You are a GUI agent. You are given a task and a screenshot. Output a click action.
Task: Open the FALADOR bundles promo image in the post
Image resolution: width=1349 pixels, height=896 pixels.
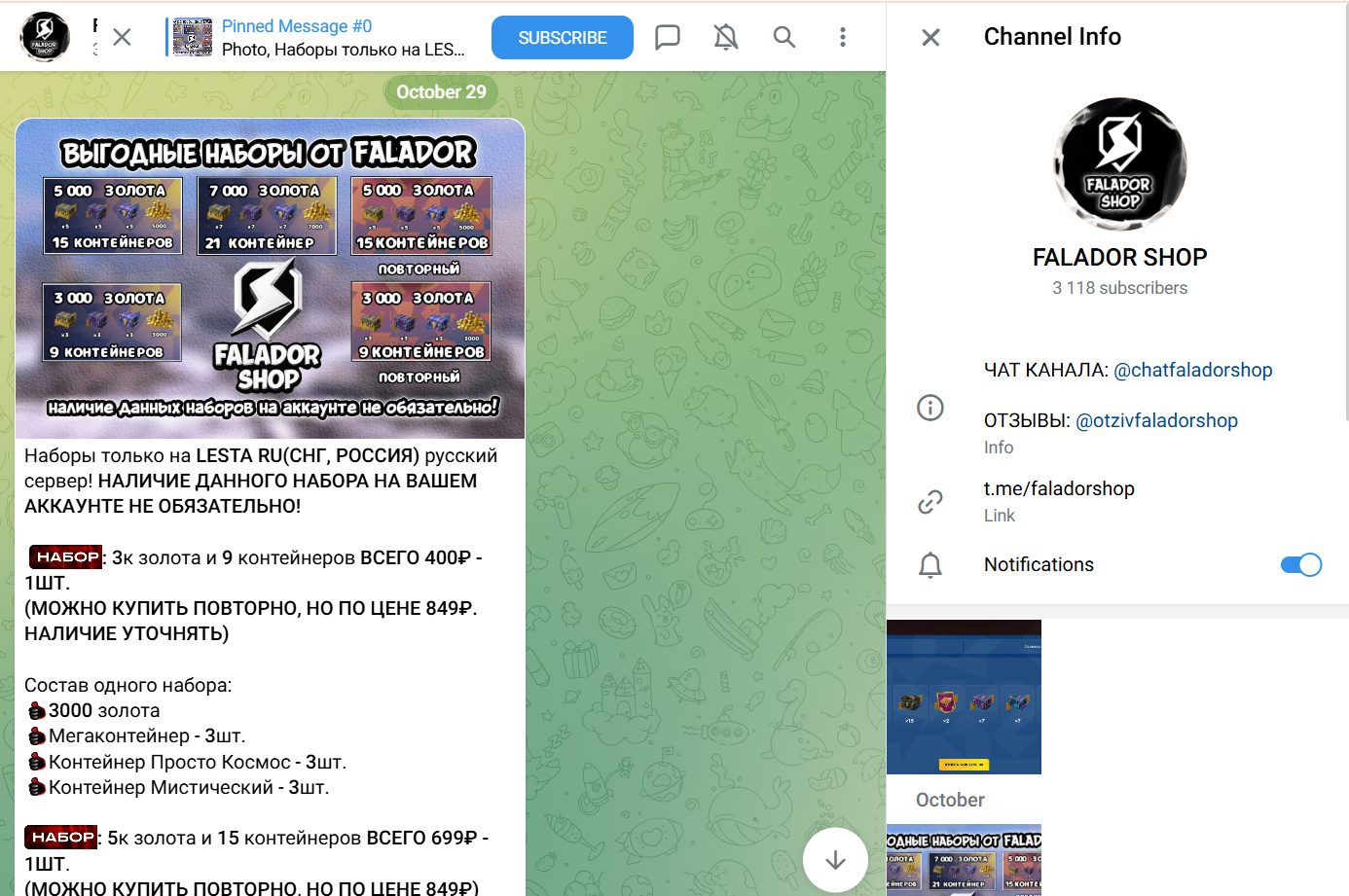click(x=270, y=279)
